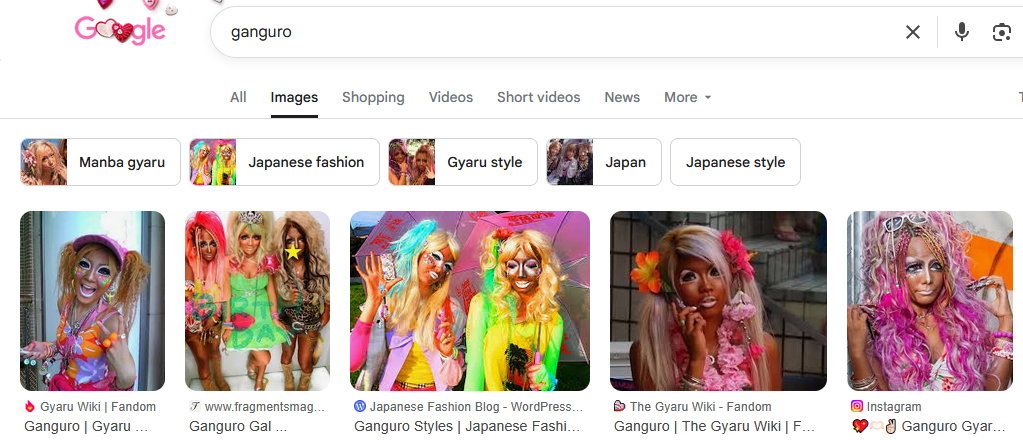
Task: Open the Ganguro Styles umbrella image thumbnail
Action: pos(470,301)
